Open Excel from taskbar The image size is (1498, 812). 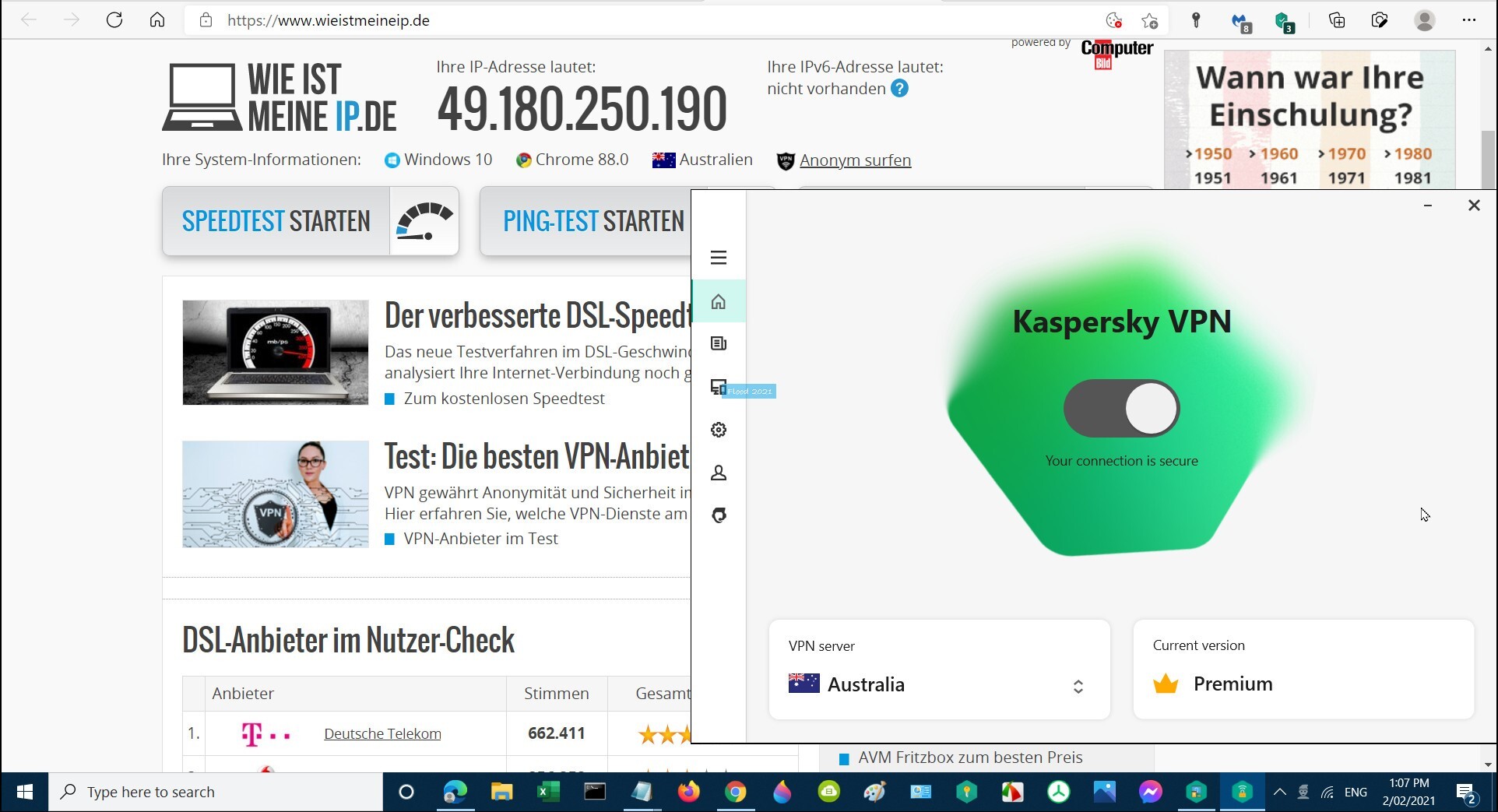coord(548,792)
